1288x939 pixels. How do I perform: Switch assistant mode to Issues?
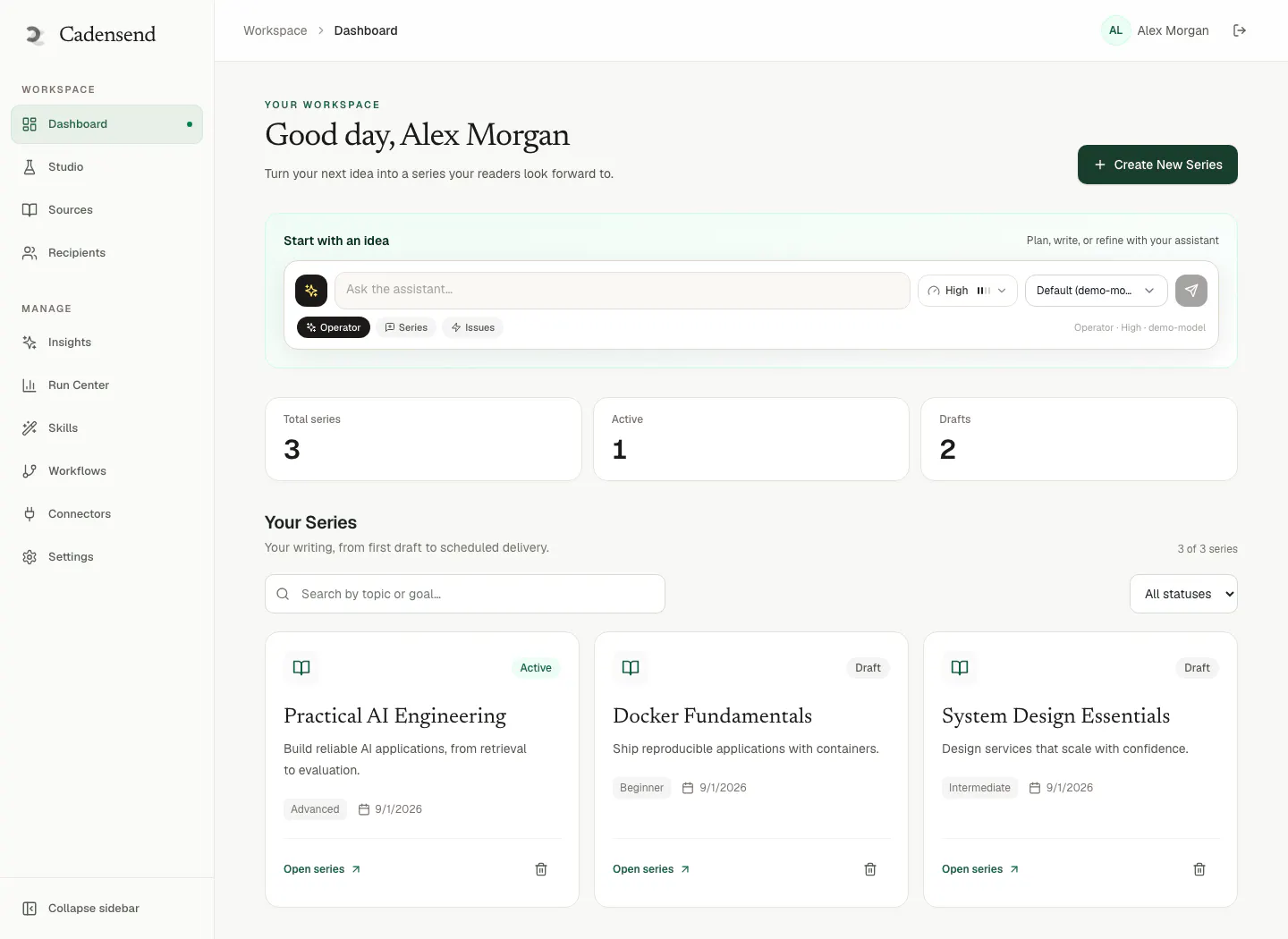pyautogui.click(x=472, y=327)
